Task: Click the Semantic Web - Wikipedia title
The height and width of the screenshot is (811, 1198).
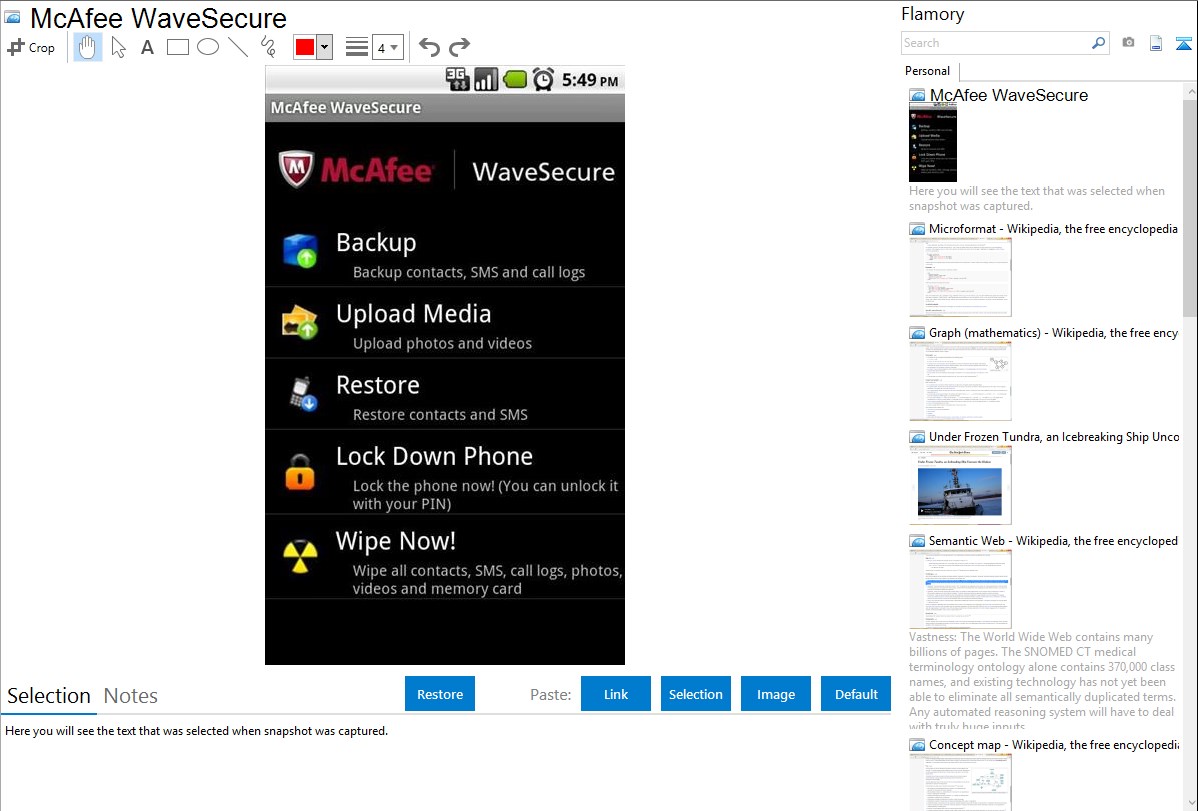Action: pyautogui.click(x=1053, y=540)
